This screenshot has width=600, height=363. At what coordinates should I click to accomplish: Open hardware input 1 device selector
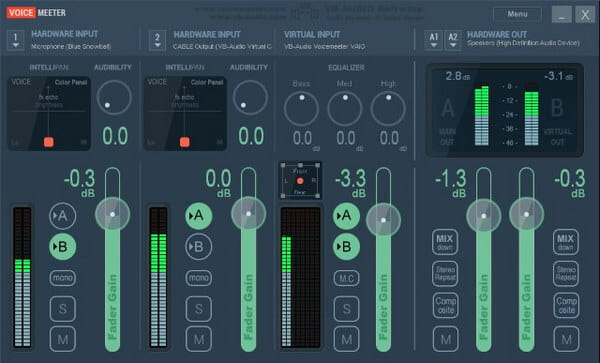coord(16,40)
